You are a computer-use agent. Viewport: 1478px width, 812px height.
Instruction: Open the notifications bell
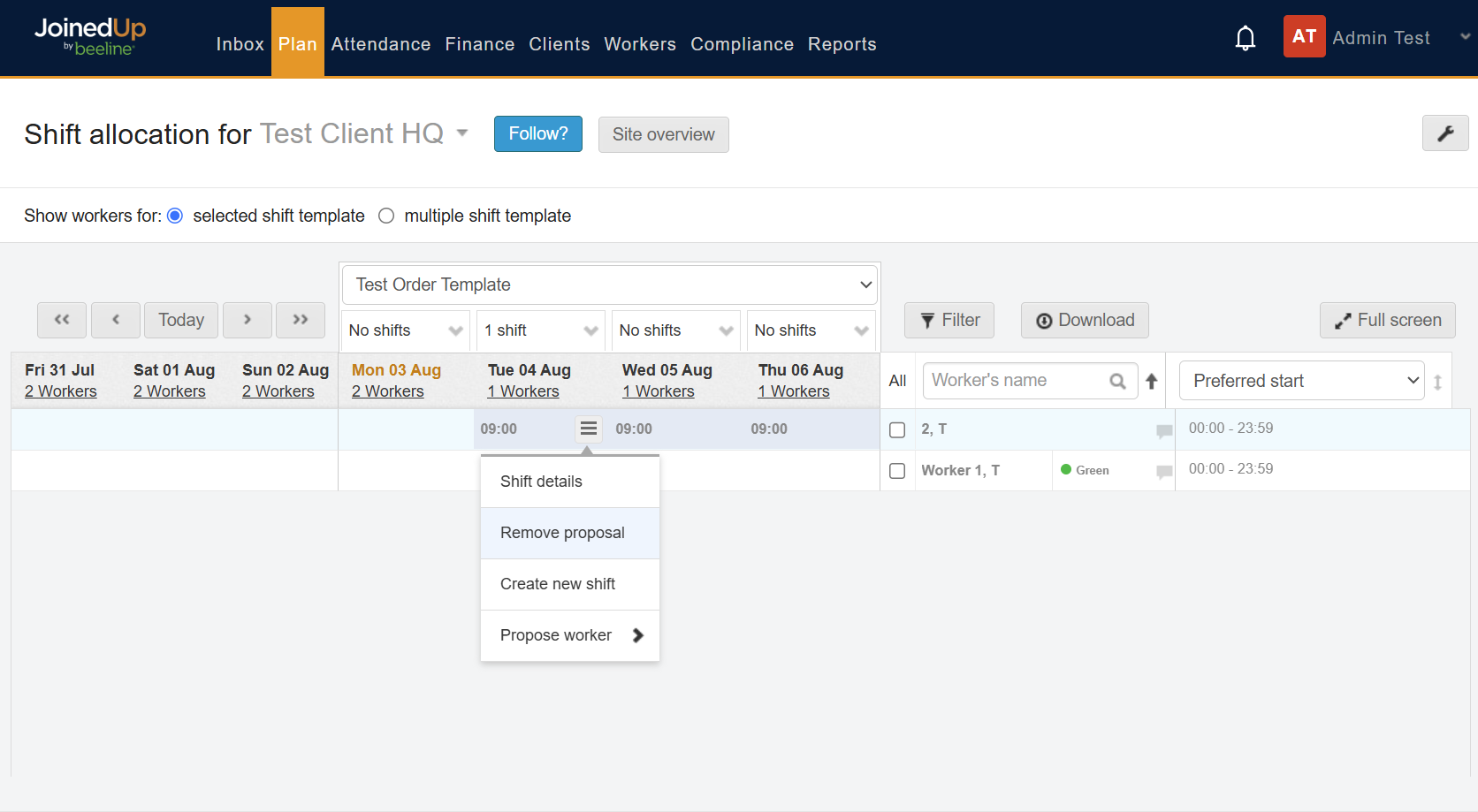(1246, 38)
